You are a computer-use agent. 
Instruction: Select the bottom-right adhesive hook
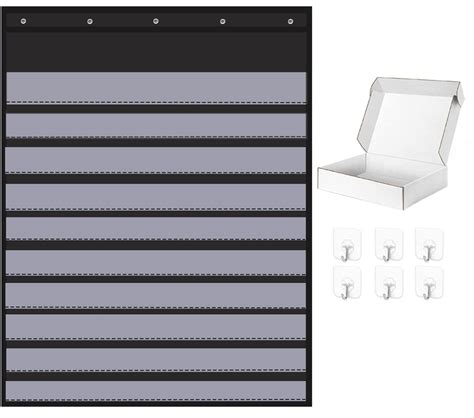(x=429, y=282)
